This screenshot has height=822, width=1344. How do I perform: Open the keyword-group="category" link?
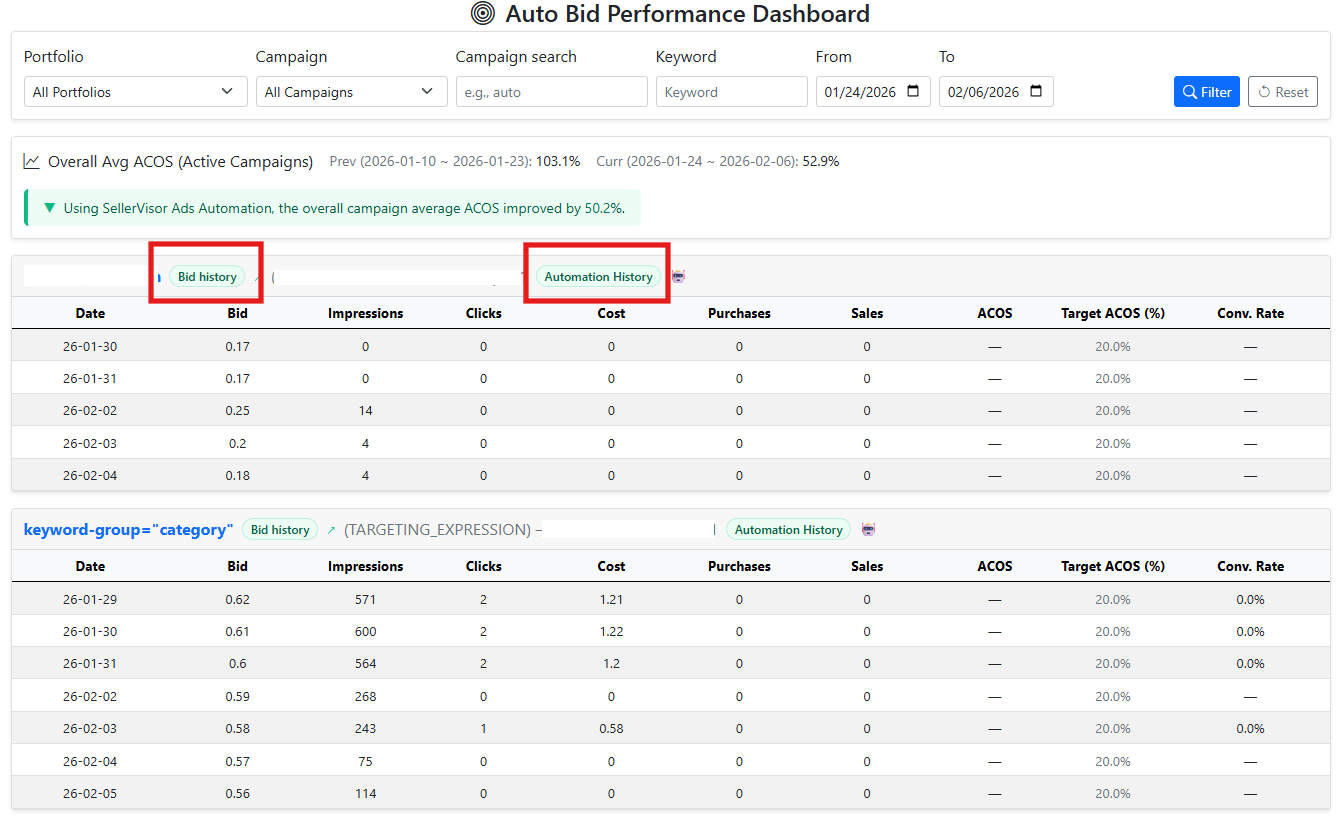[x=128, y=530]
